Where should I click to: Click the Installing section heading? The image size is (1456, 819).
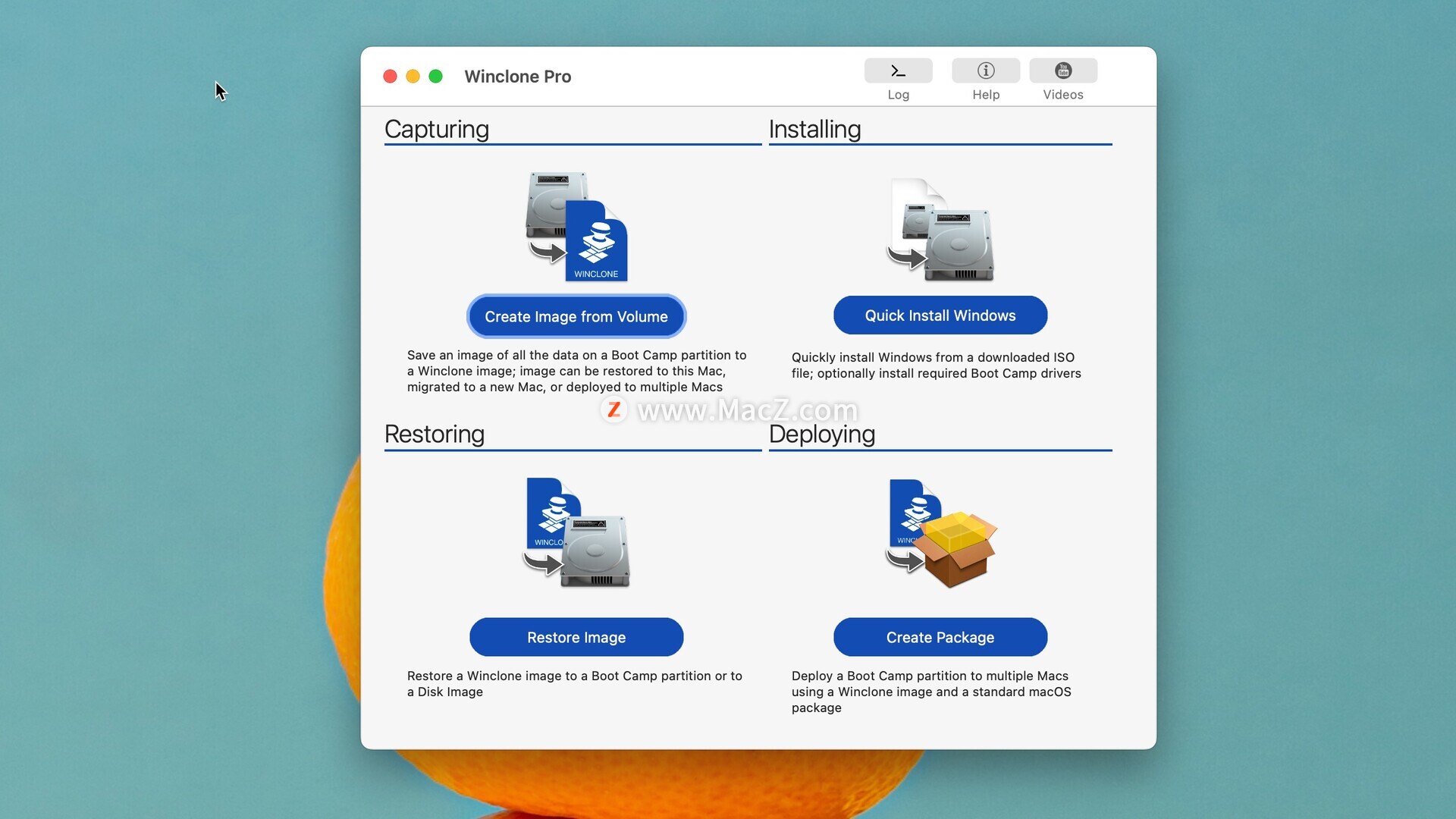(x=815, y=130)
